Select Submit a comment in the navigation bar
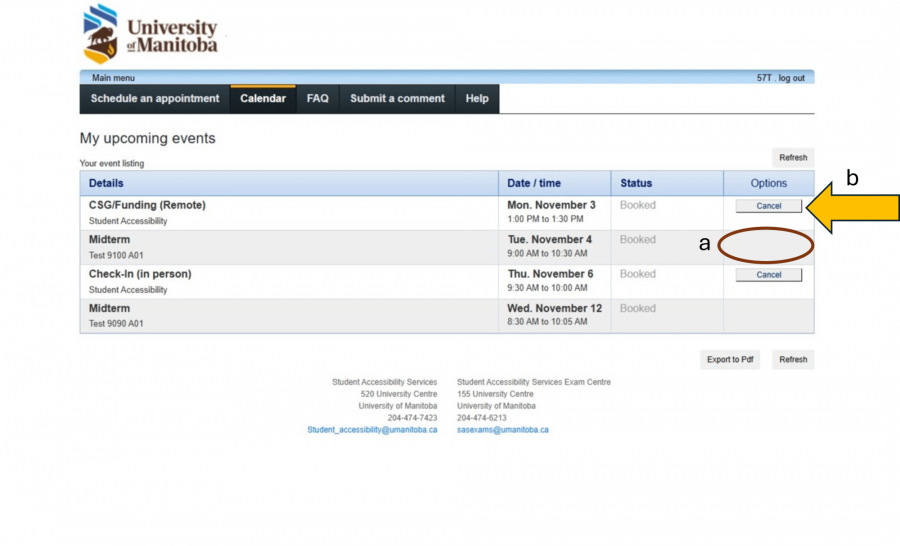Image resolution: width=900 pixels, height=546 pixels. coord(397,99)
